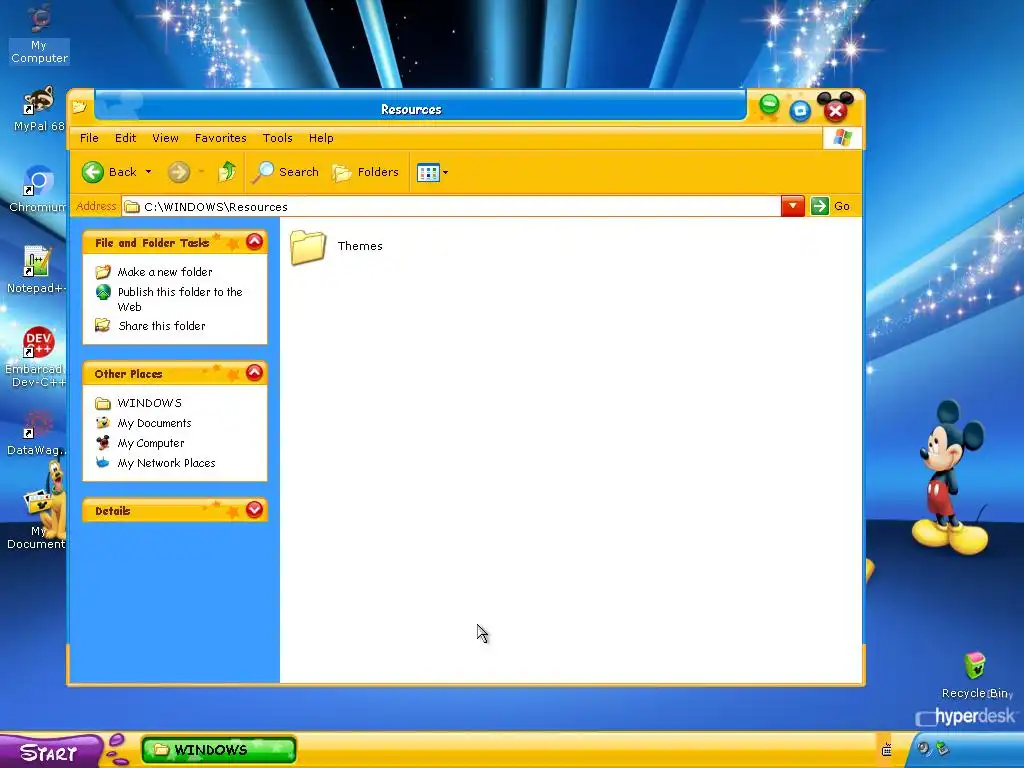Open the Tools menu

tap(278, 138)
